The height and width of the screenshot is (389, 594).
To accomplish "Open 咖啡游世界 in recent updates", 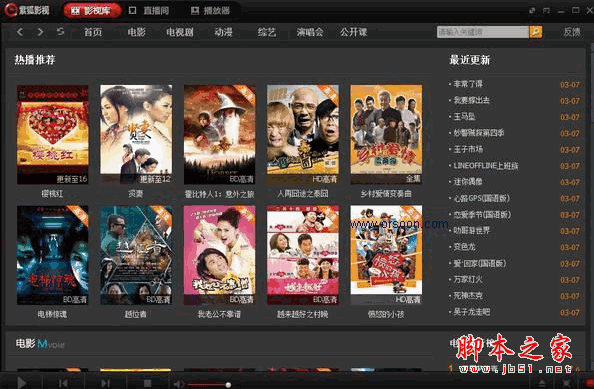I will point(472,230).
